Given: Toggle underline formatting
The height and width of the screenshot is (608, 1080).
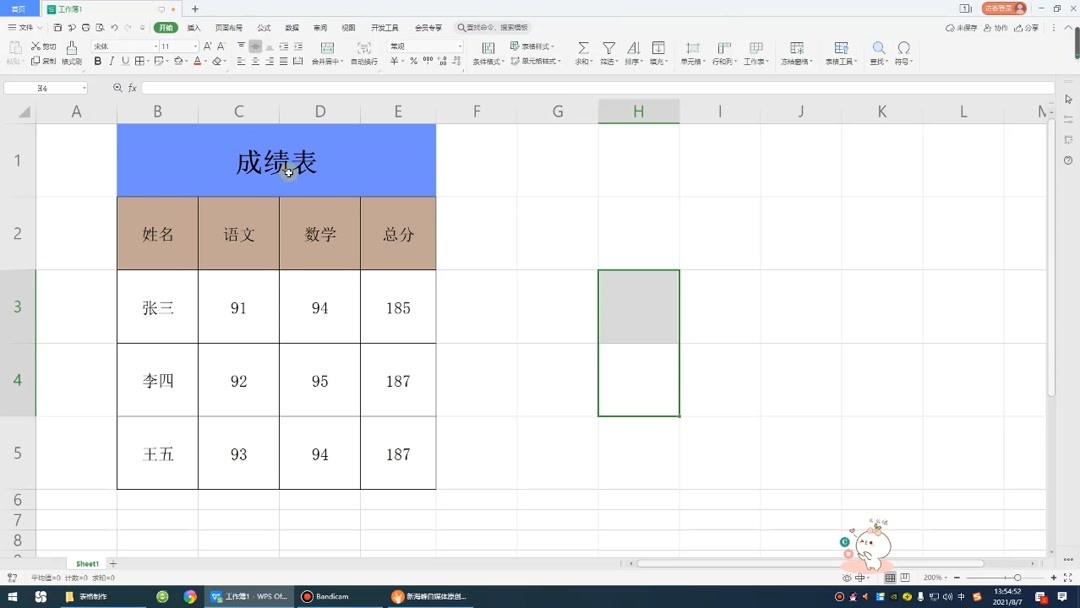Looking at the screenshot, I should 124,62.
